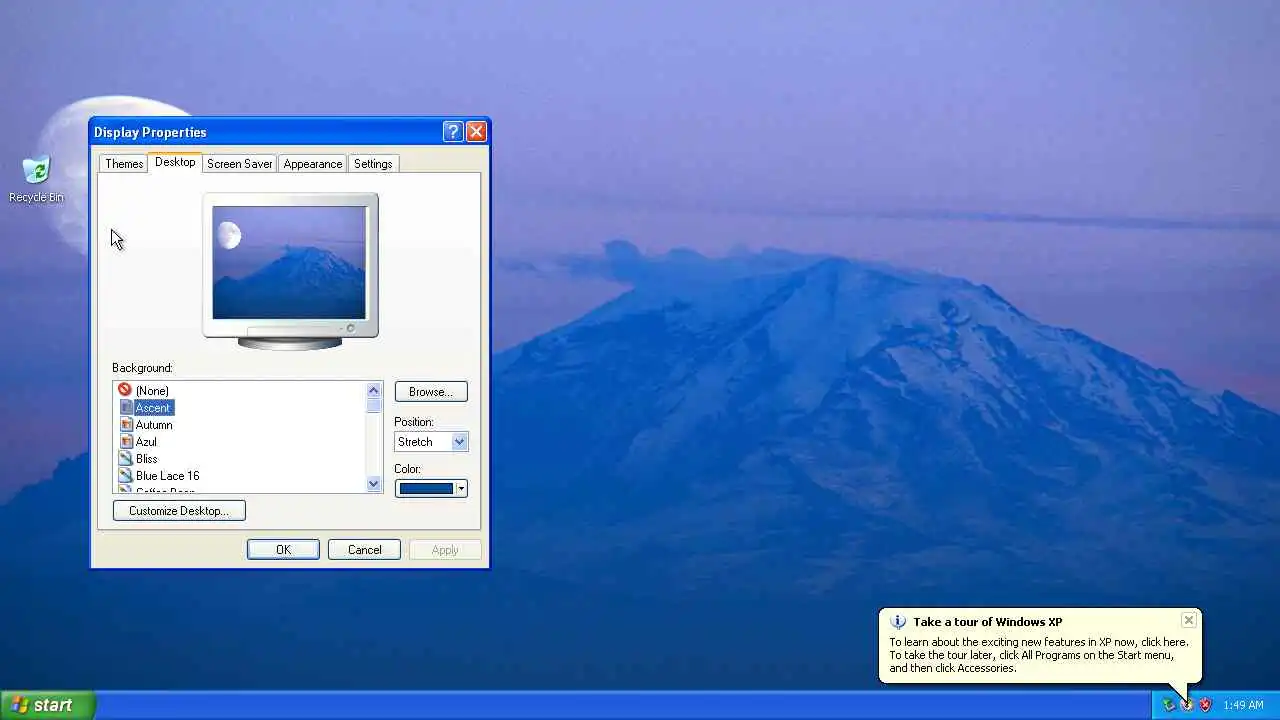Switch to the Screen Saver tab
1280x720 pixels.
point(240,164)
